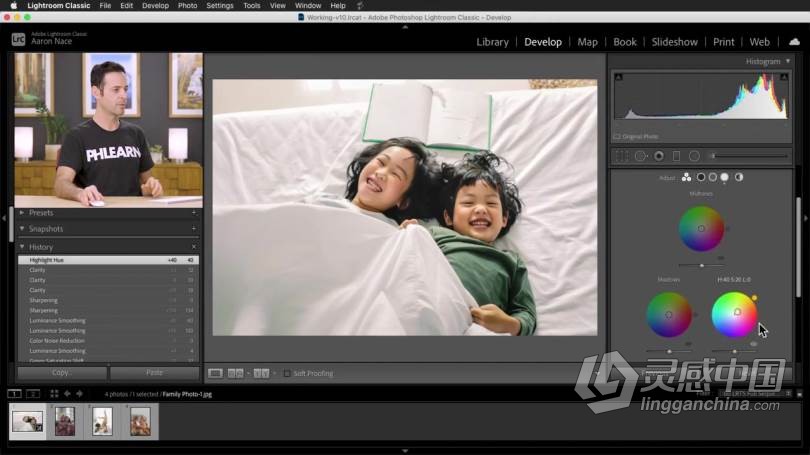
Task: Select the Red Eye Correction tool
Action: click(x=659, y=156)
